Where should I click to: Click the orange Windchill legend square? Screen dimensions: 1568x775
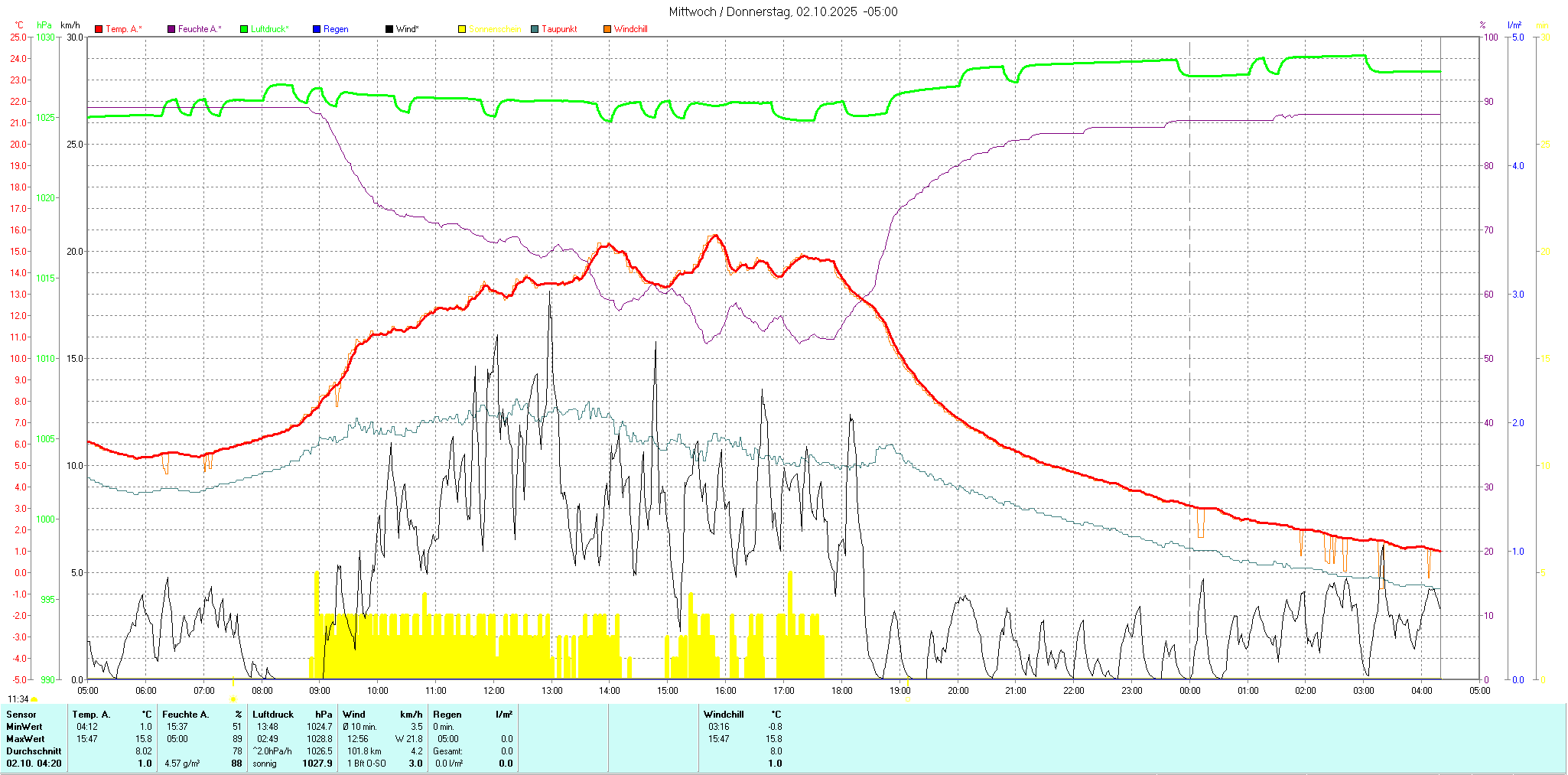pos(607,29)
